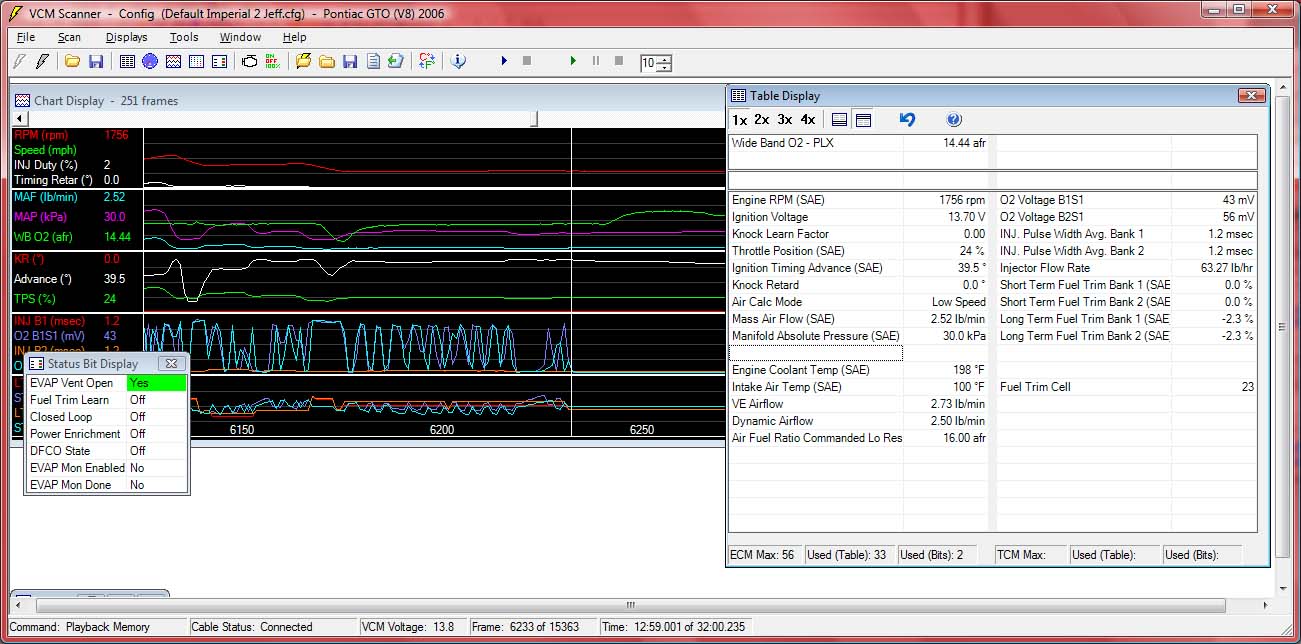Screen dimensions: 1301x644
Task: Click the vehicle info blue 'i' icon
Action: (458, 60)
